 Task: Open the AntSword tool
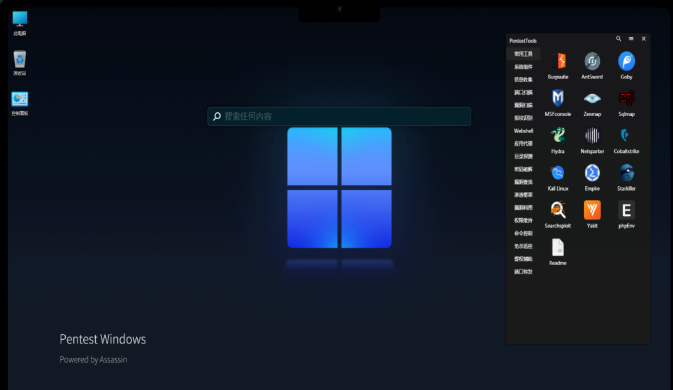tap(592, 61)
